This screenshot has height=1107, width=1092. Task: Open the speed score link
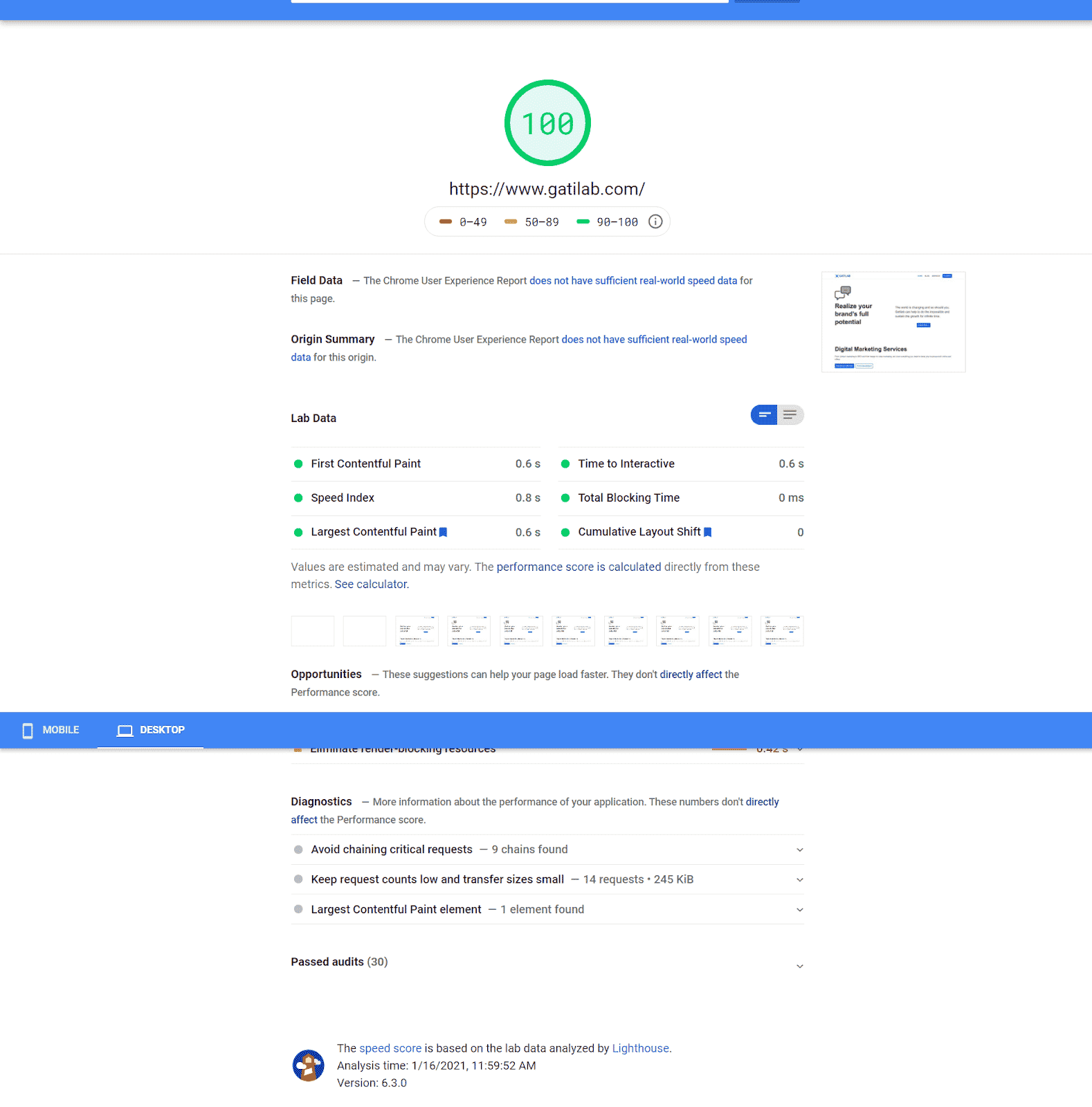pyautogui.click(x=390, y=1049)
